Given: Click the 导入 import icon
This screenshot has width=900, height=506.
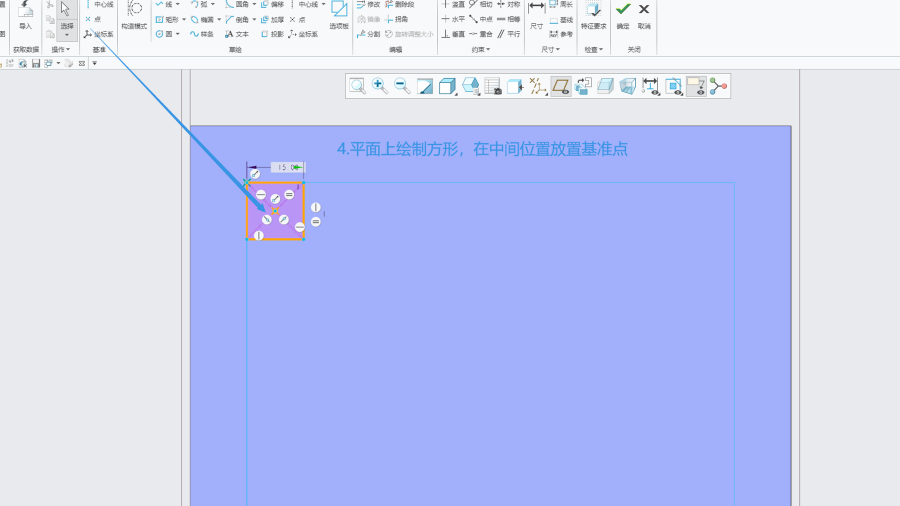Looking at the screenshot, I should coord(25,15).
